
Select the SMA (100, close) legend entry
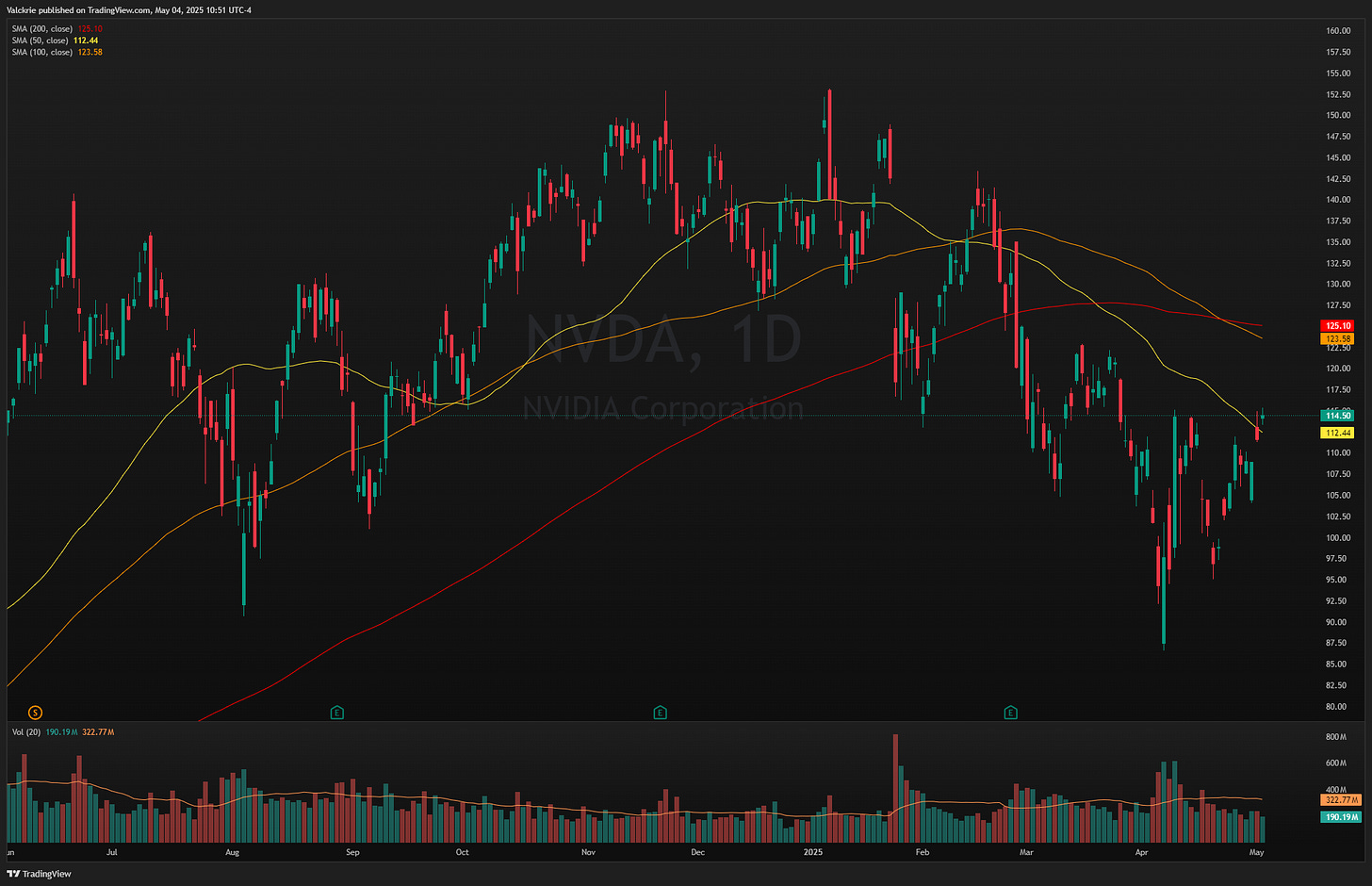pos(57,52)
